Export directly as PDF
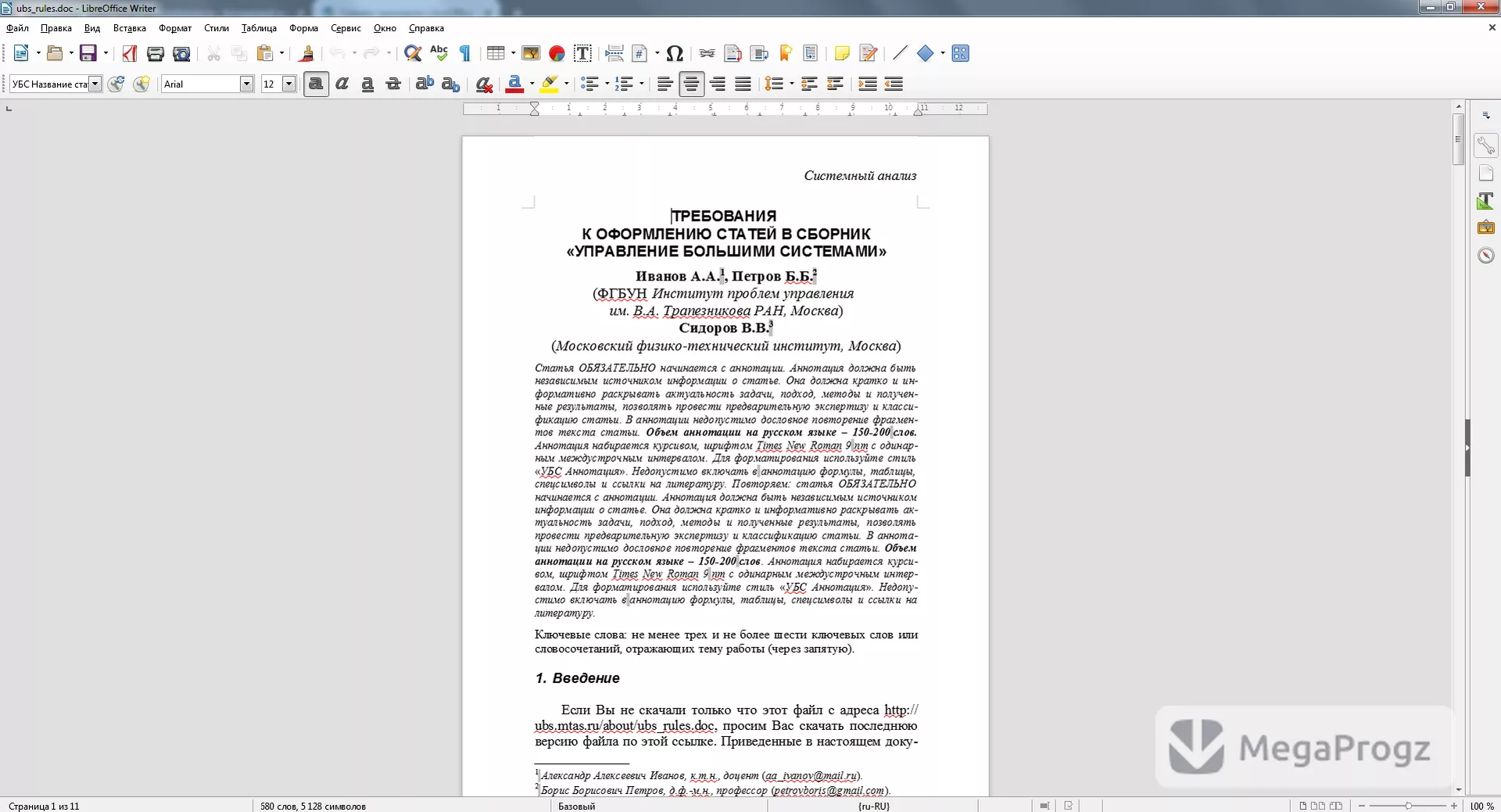 pos(130,53)
